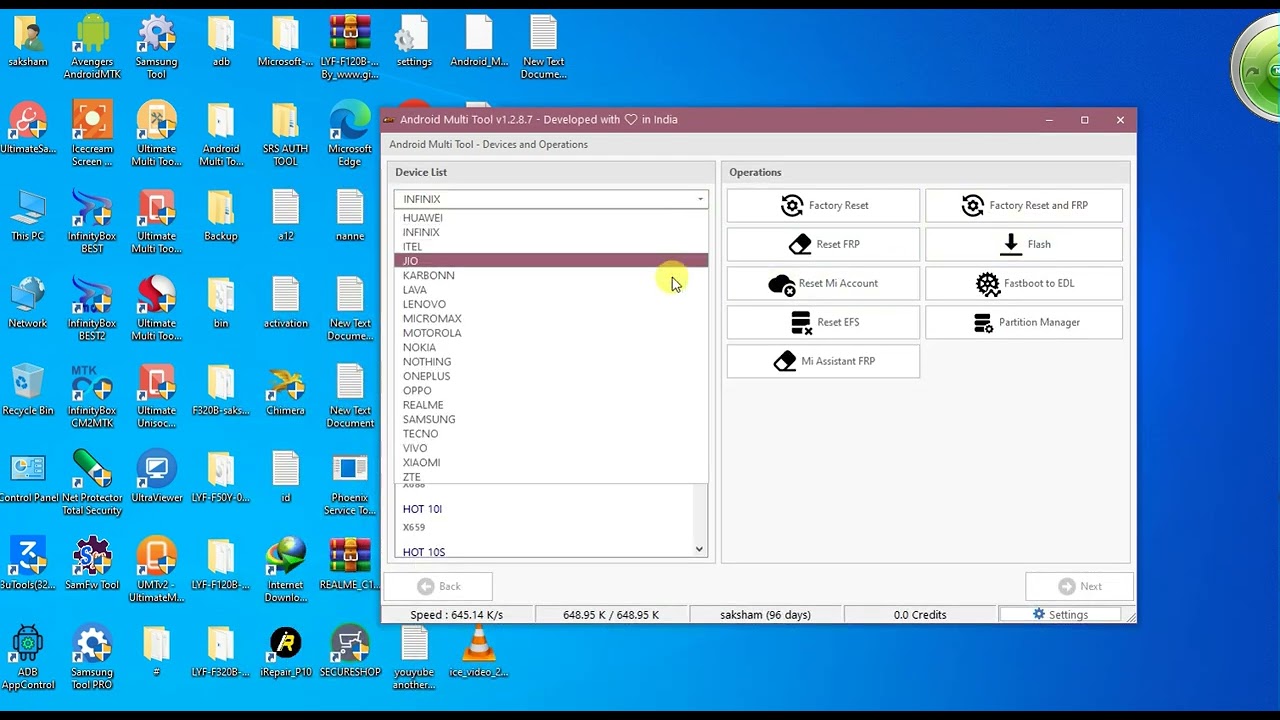This screenshot has height=720, width=1280.
Task: Open ADB AppControl desktop shortcut
Action: 27,657
